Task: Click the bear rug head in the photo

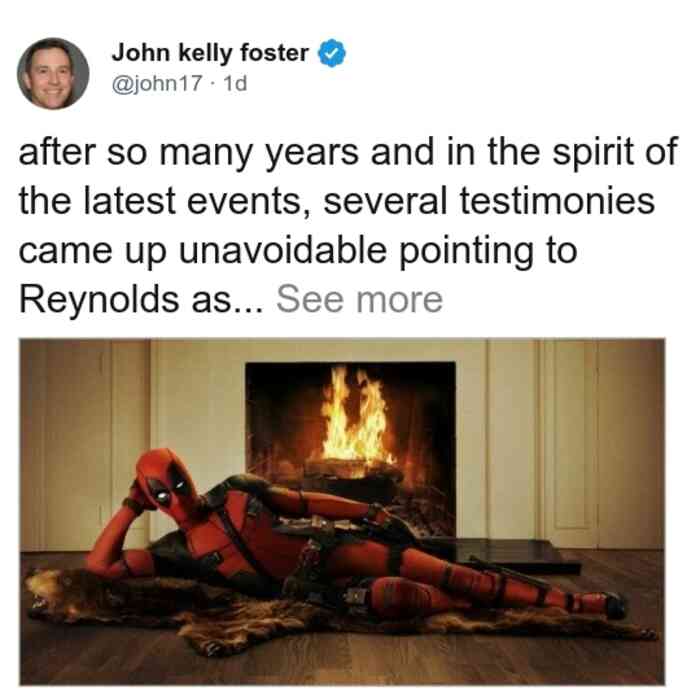Action: point(49,596)
